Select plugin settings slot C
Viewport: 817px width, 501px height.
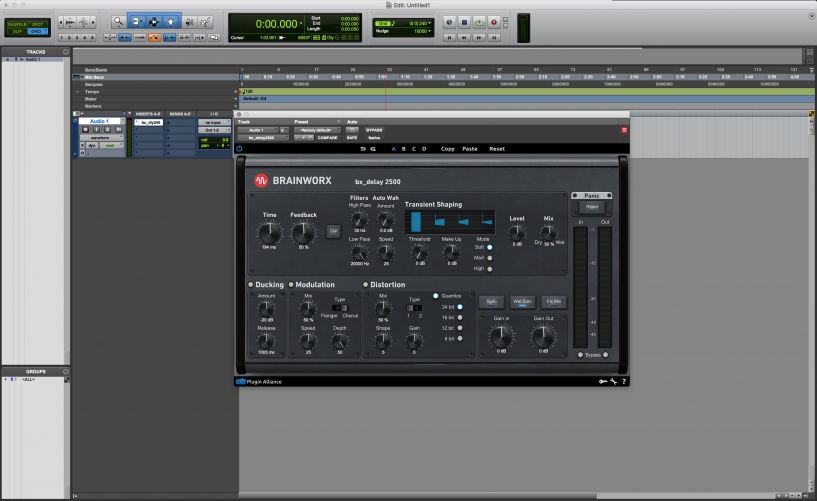click(414, 149)
